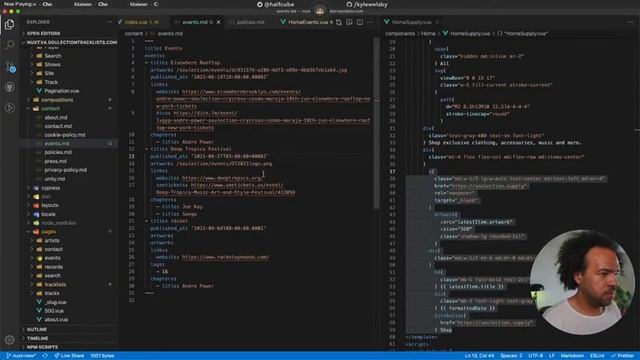Screen dimensions: 640x360
Task: Open the Source Control view
Action: click(10, 67)
